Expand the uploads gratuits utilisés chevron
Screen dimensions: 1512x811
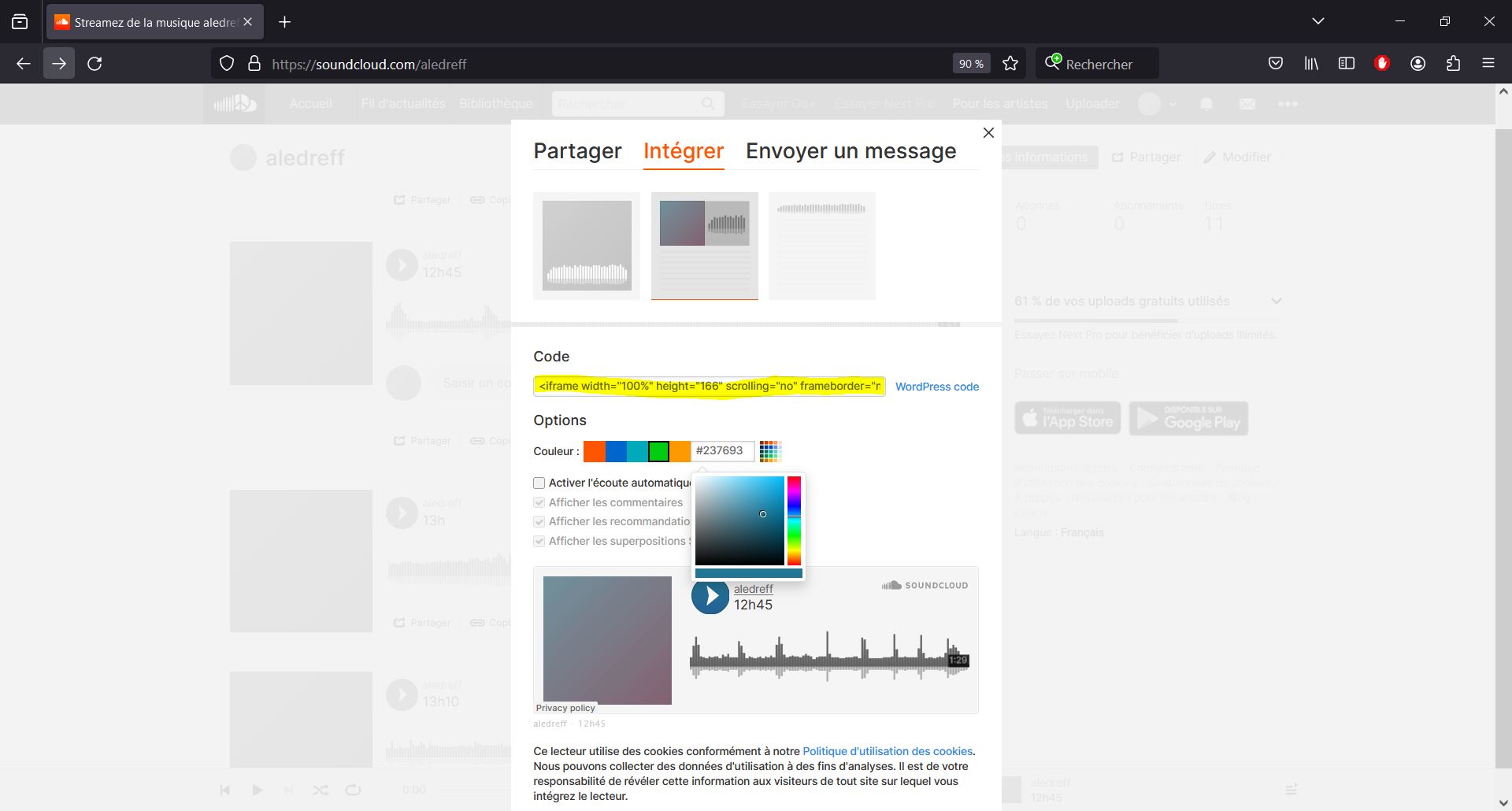(x=1277, y=302)
